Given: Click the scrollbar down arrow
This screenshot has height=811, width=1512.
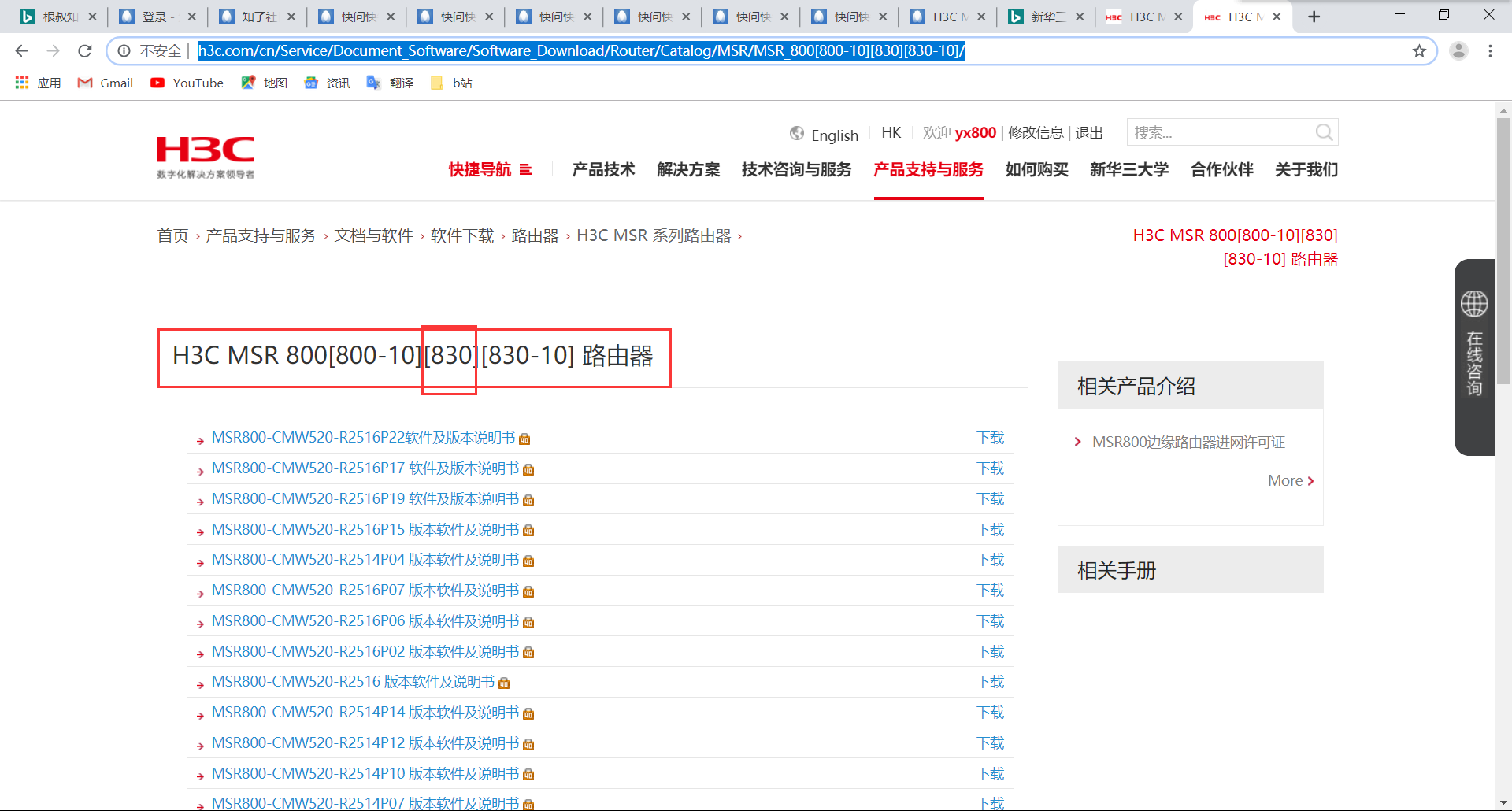Looking at the screenshot, I should [1503, 802].
